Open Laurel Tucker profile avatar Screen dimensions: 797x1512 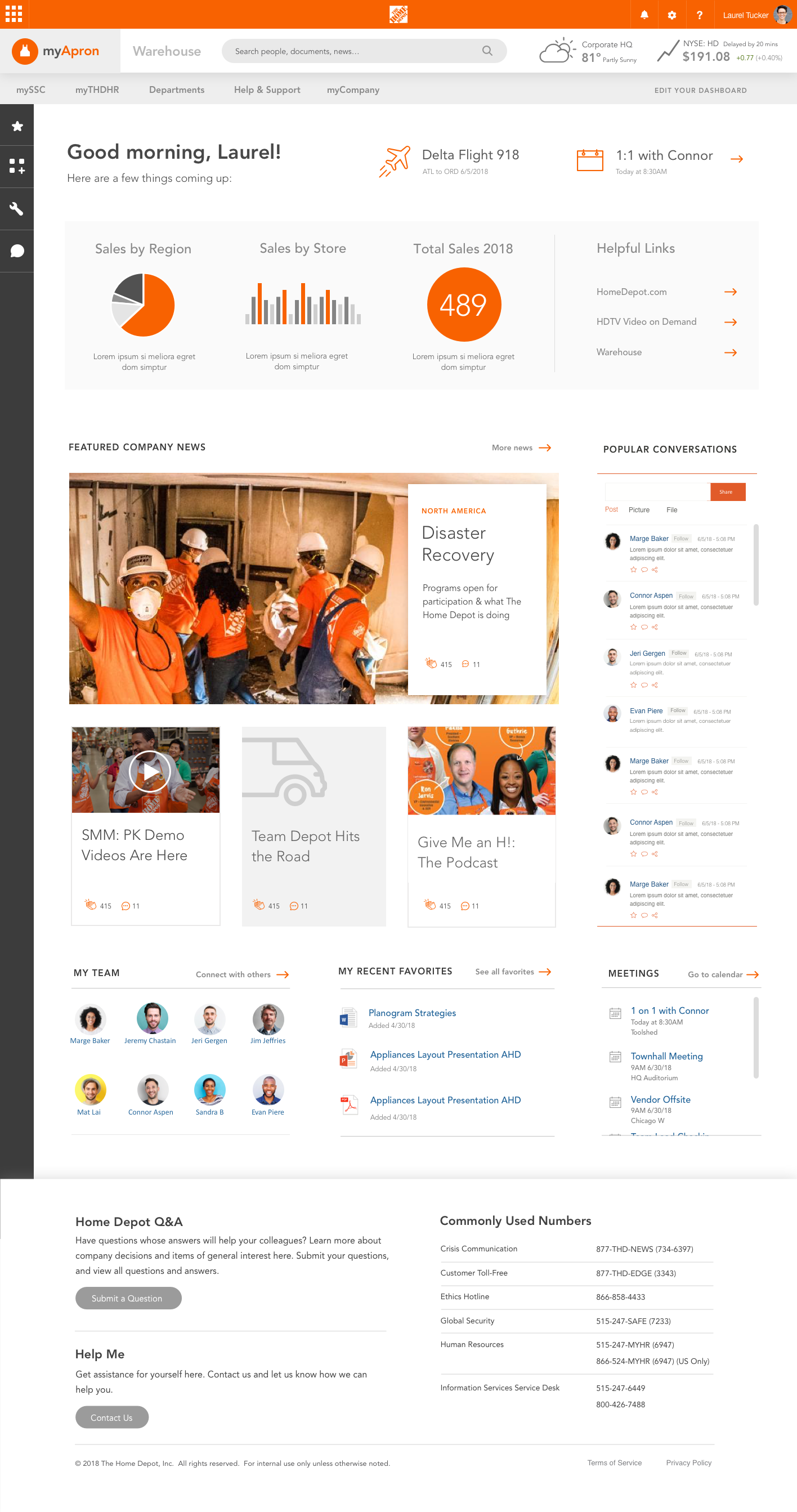(782, 14)
